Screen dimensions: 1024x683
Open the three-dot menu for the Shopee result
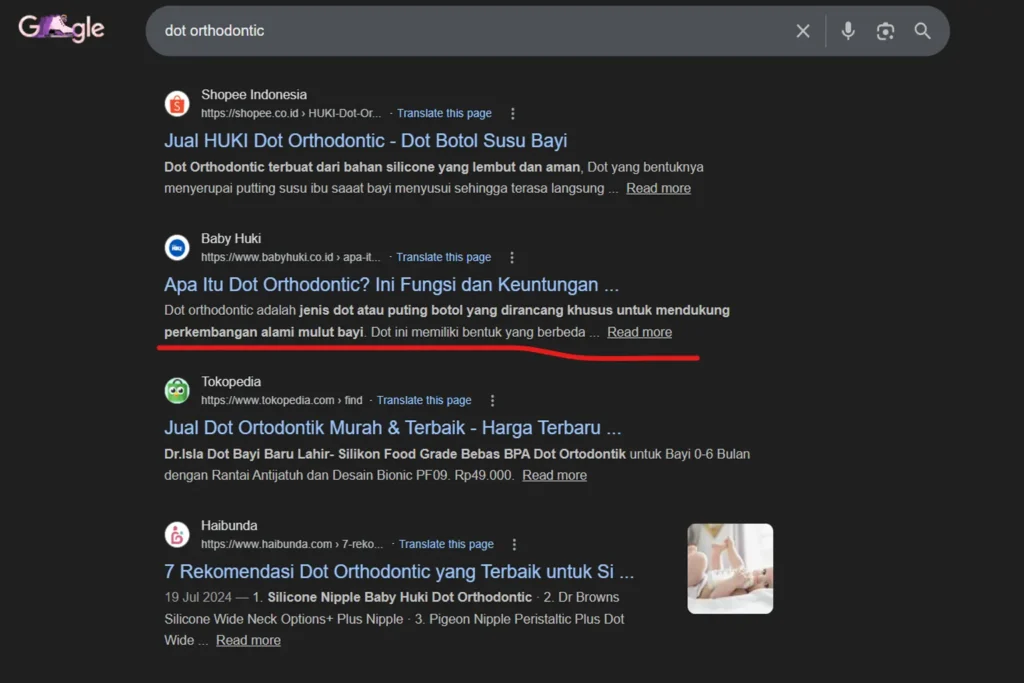coord(513,113)
